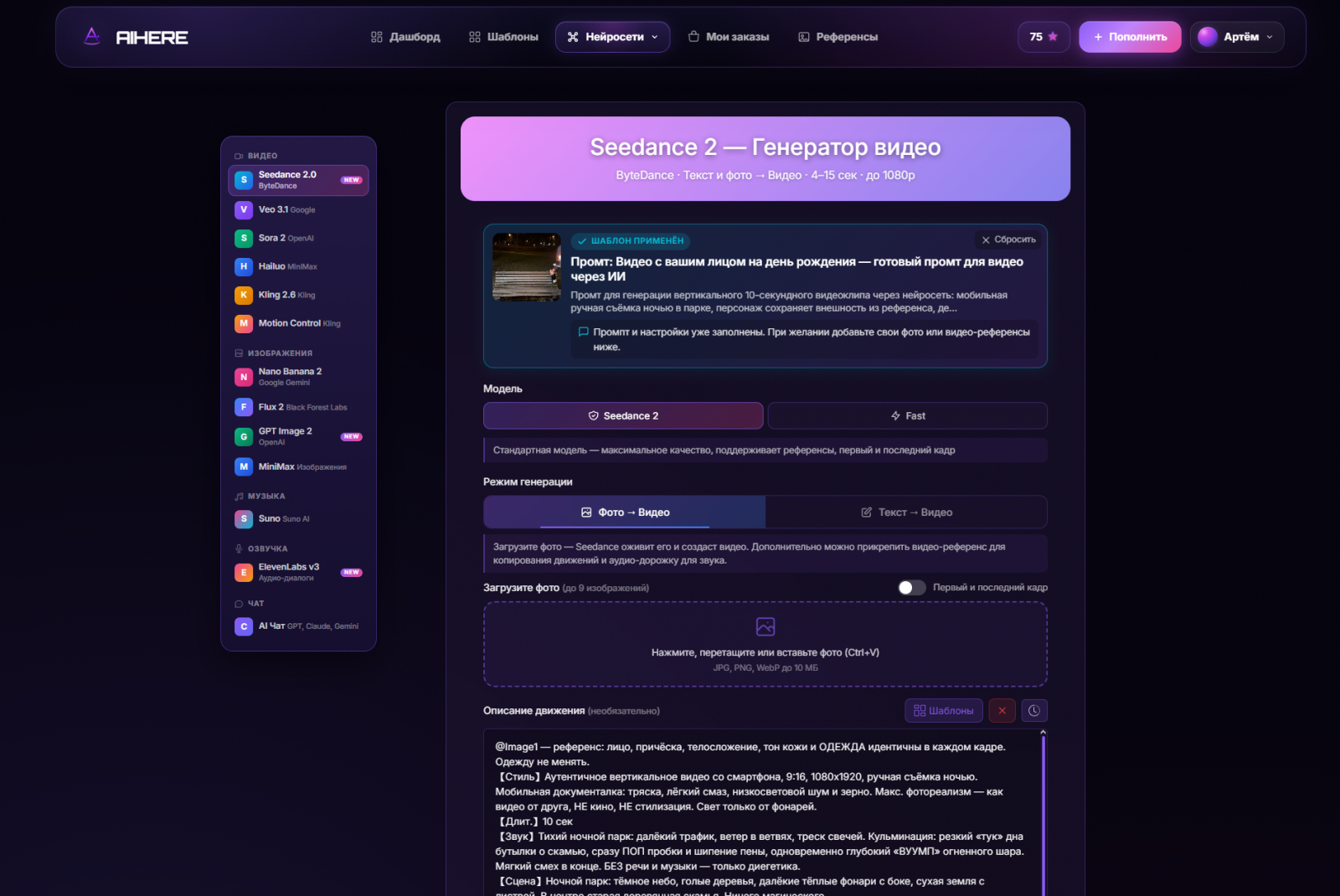Image resolution: width=1340 pixels, height=896 pixels.
Task: Click the prompt textarea scrollbar
Action: [1044, 812]
